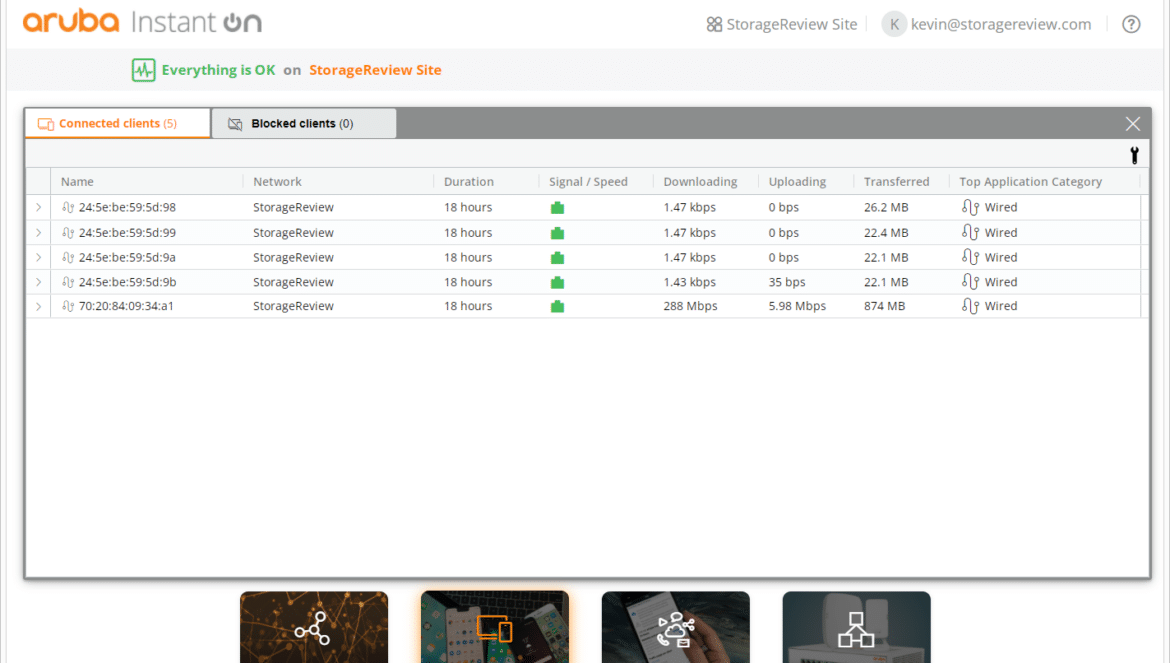This screenshot has height=663, width=1170.
Task: Click the StorageReview Site grid icon
Action: coord(714,25)
